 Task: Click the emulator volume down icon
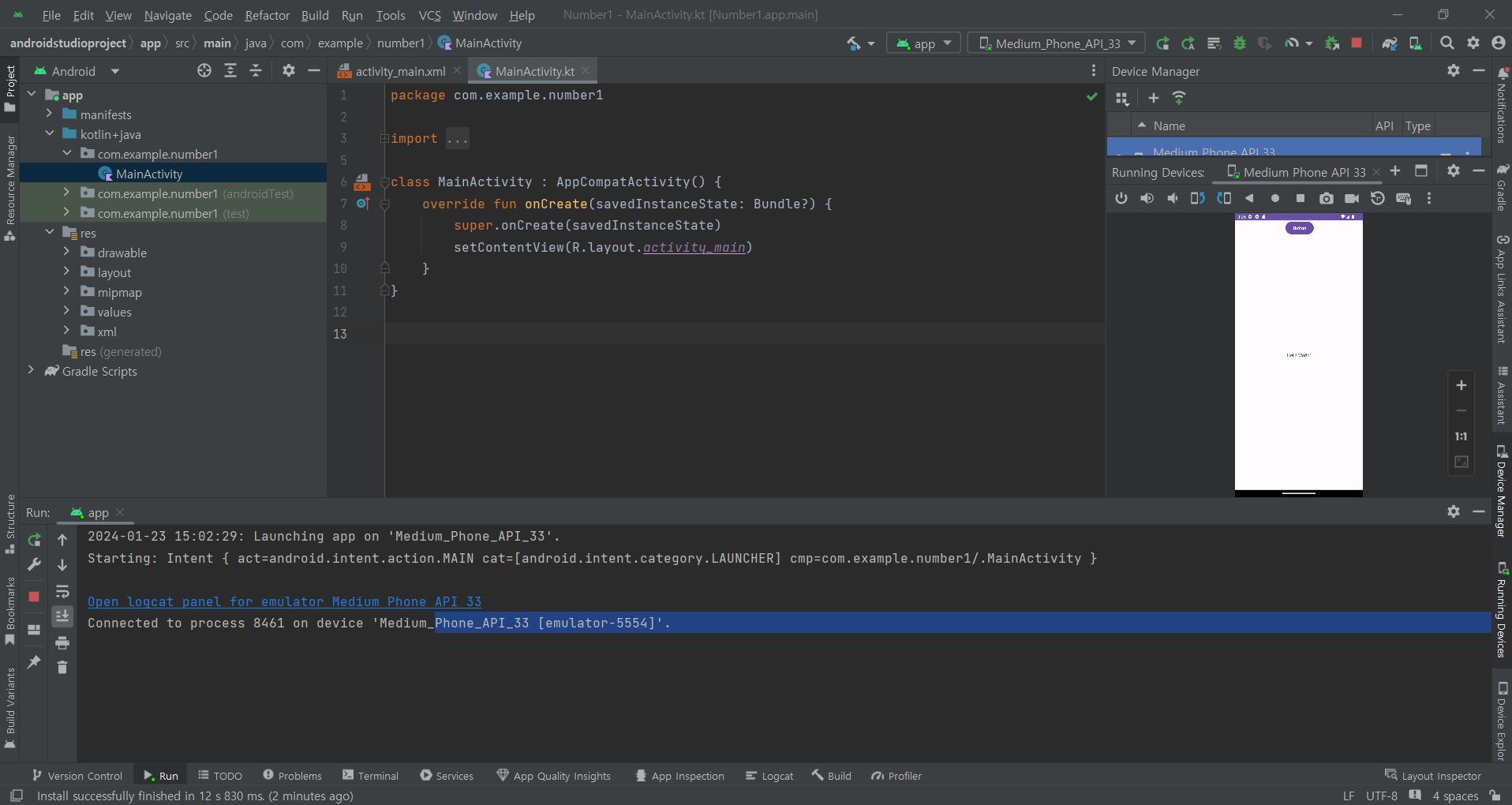click(1173, 198)
